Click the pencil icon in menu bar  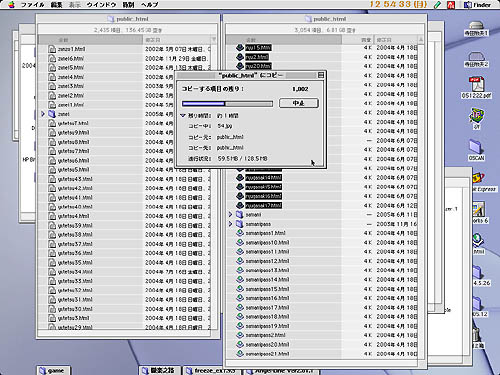[438, 5]
